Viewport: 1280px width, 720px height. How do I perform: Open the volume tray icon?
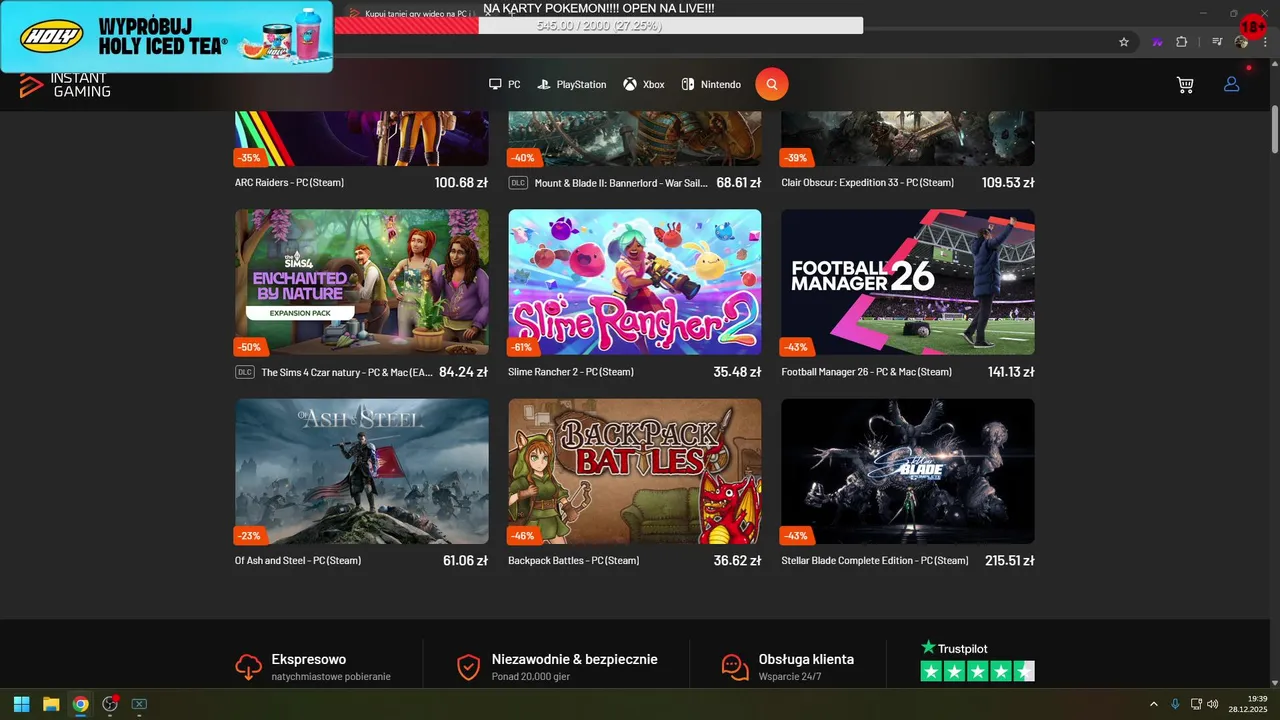(1213, 704)
